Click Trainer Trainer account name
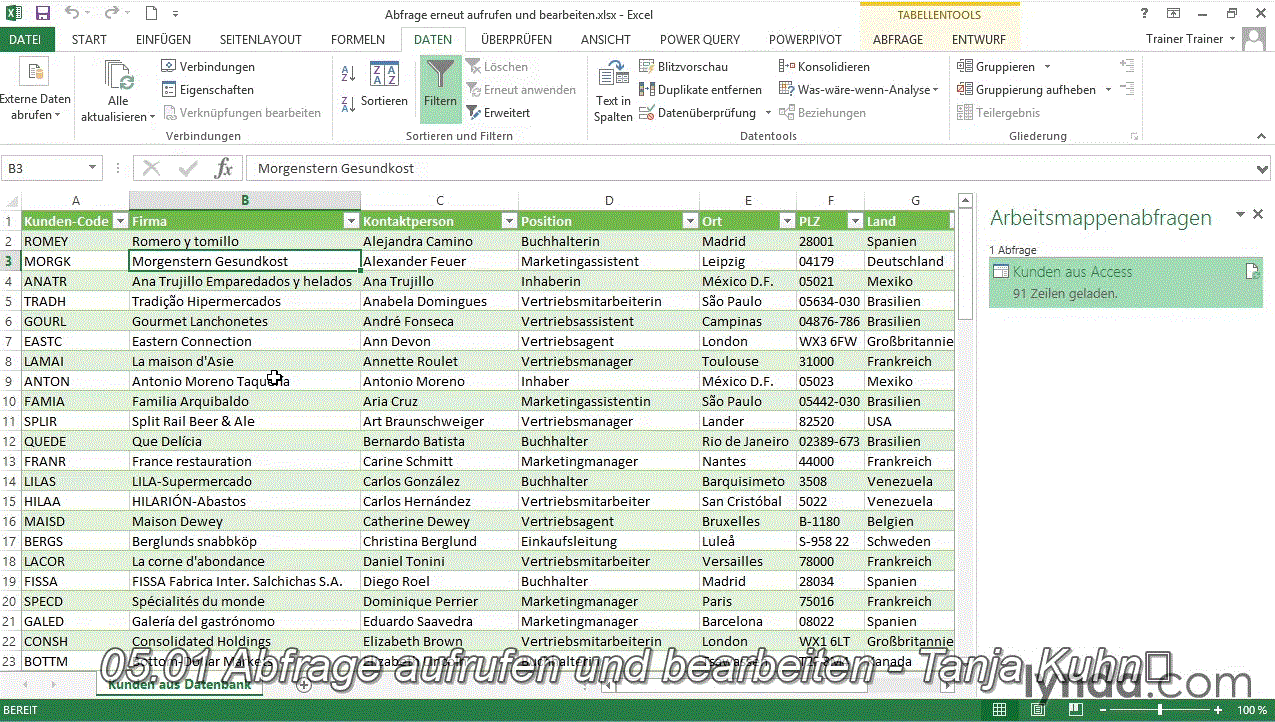This screenshot has height=722, width=1275. point(1184,39)
